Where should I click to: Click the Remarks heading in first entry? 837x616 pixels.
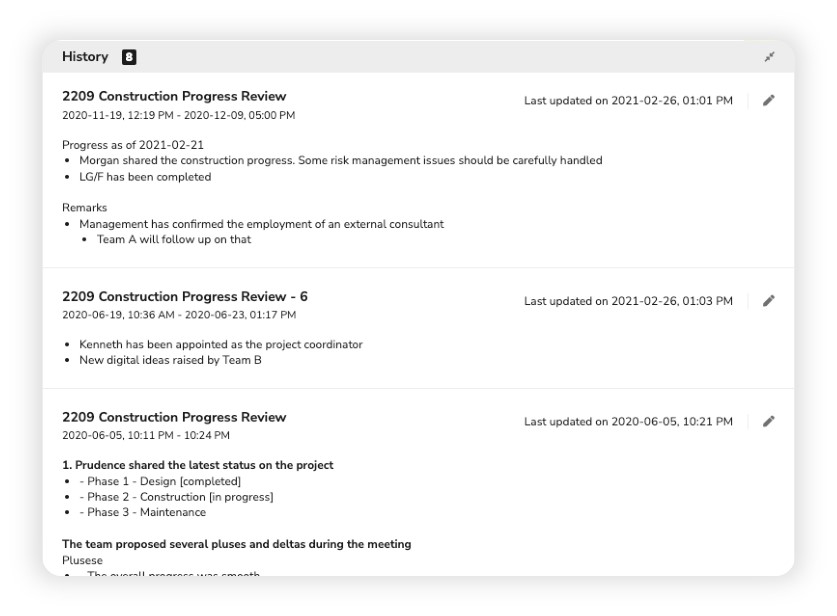tap(84, 208)
